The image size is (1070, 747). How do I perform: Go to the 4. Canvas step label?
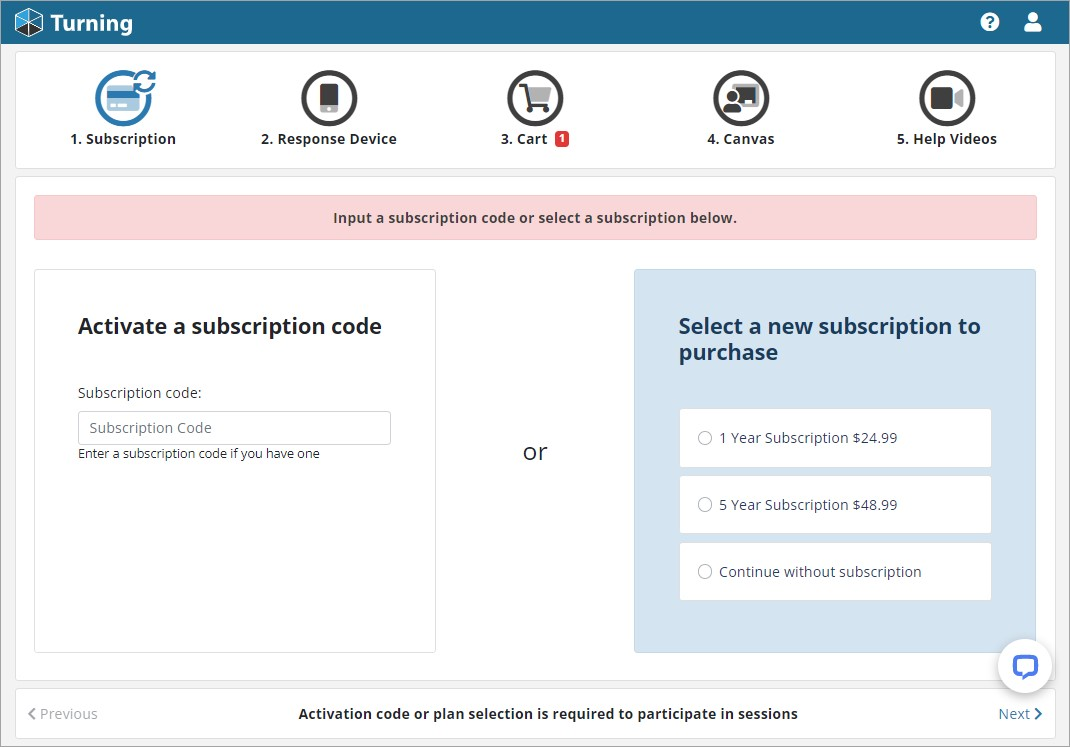(x=741, y=139)
